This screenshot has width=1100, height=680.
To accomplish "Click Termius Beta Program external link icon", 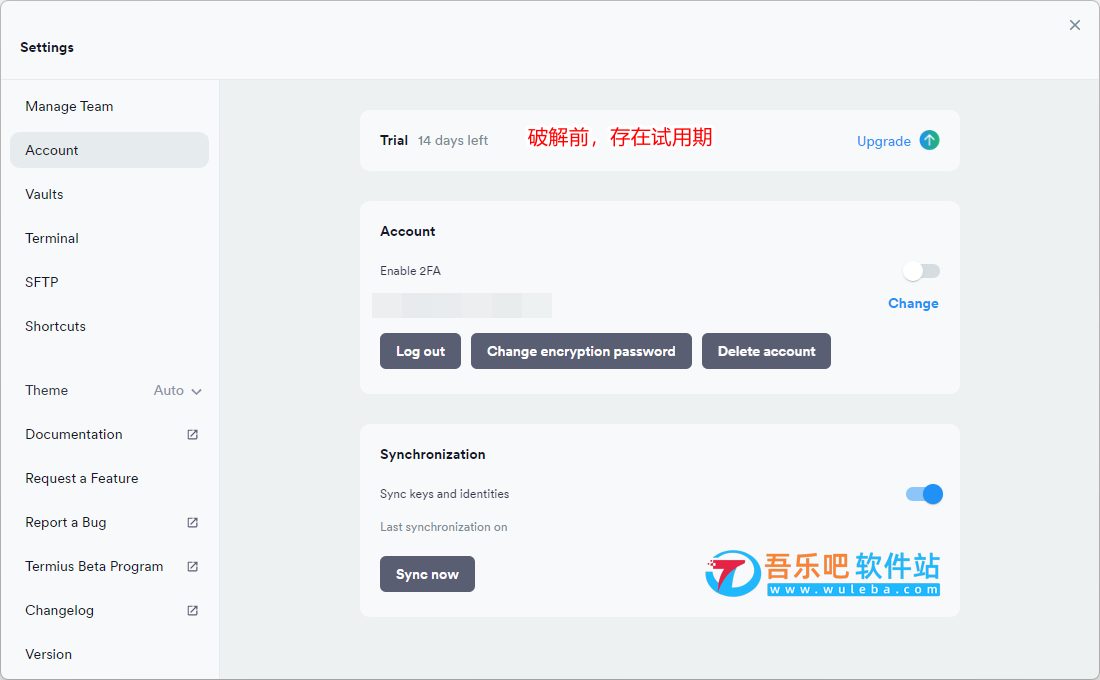I will pyautogui.click(x=193, y=566).
